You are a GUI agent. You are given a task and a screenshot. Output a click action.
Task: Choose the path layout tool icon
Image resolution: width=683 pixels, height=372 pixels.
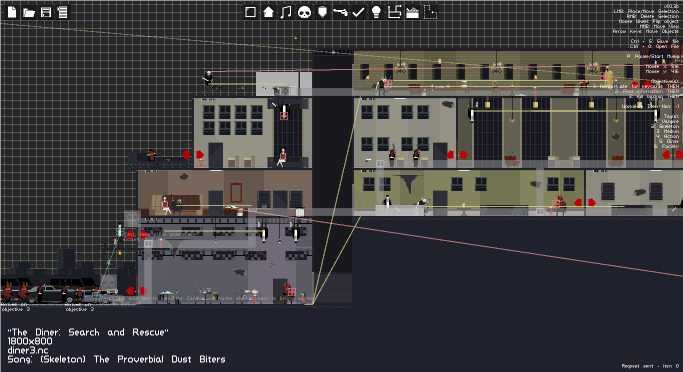pyautogui.click(x=394, y=12)
